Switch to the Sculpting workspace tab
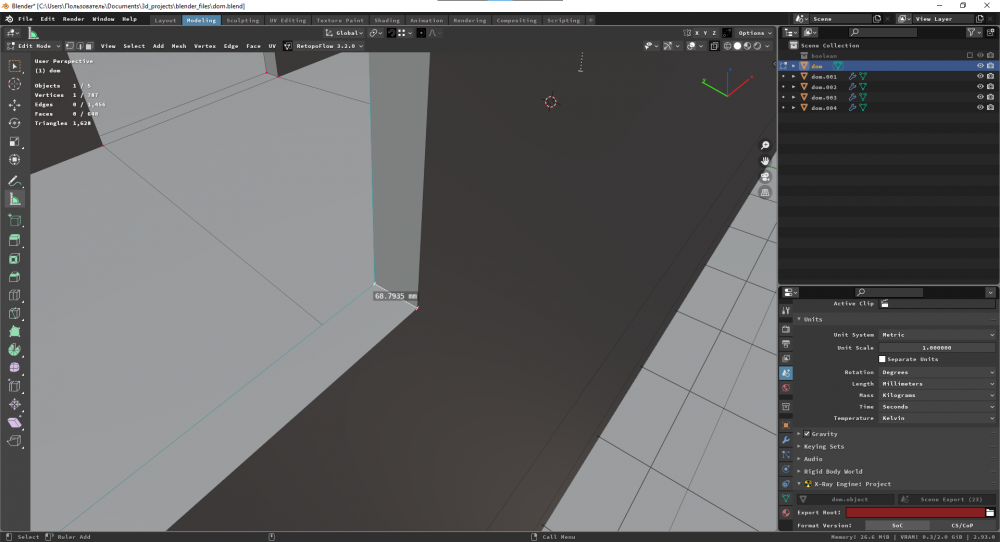 pyautogui.click(x=242, y=20)
